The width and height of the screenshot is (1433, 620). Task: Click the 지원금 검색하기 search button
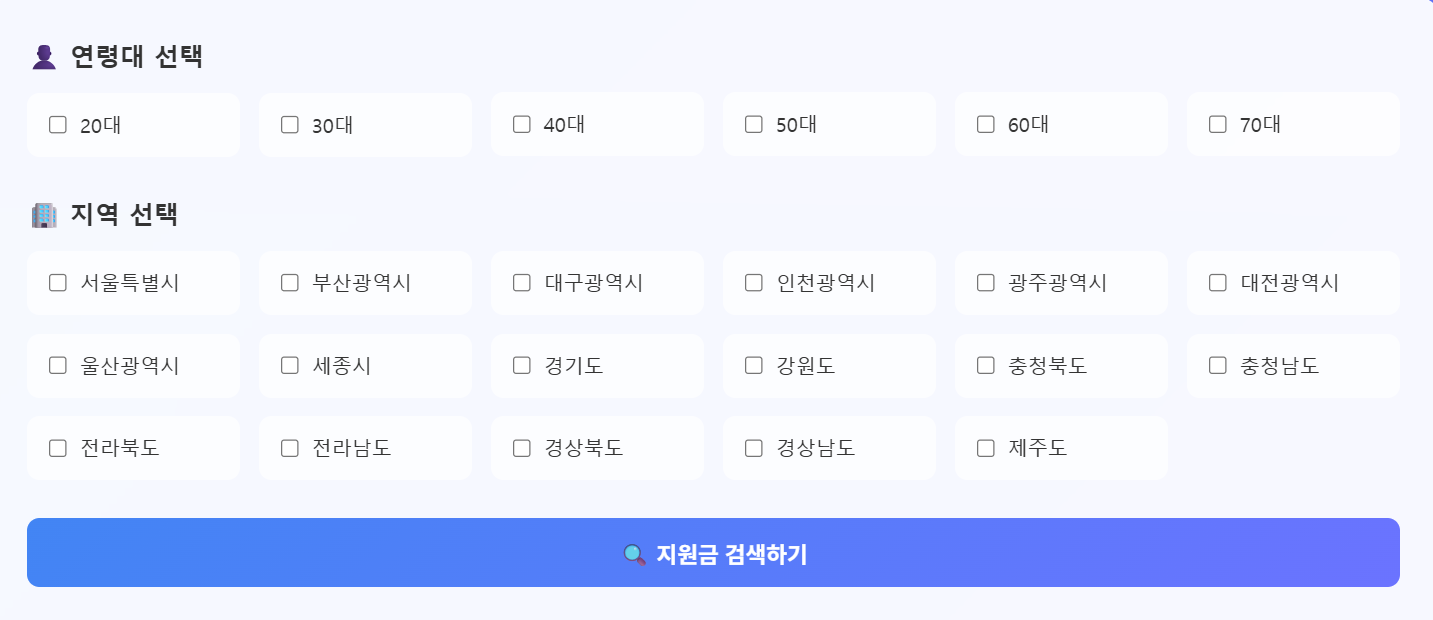tap(713, 553)
